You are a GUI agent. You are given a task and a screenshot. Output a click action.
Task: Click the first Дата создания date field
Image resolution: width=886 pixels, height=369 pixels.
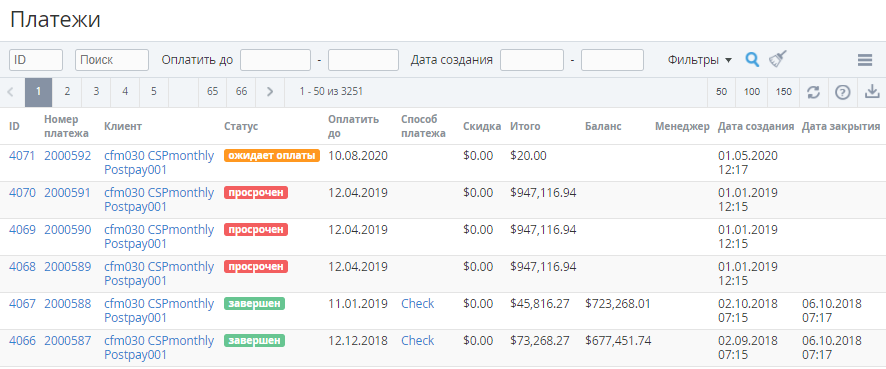click(532, 60)
